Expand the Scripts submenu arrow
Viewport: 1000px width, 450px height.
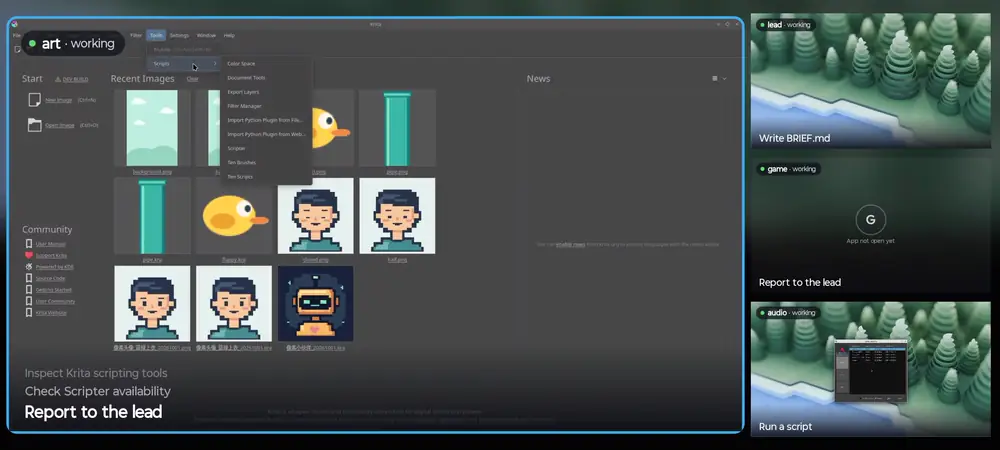point(215,64)
